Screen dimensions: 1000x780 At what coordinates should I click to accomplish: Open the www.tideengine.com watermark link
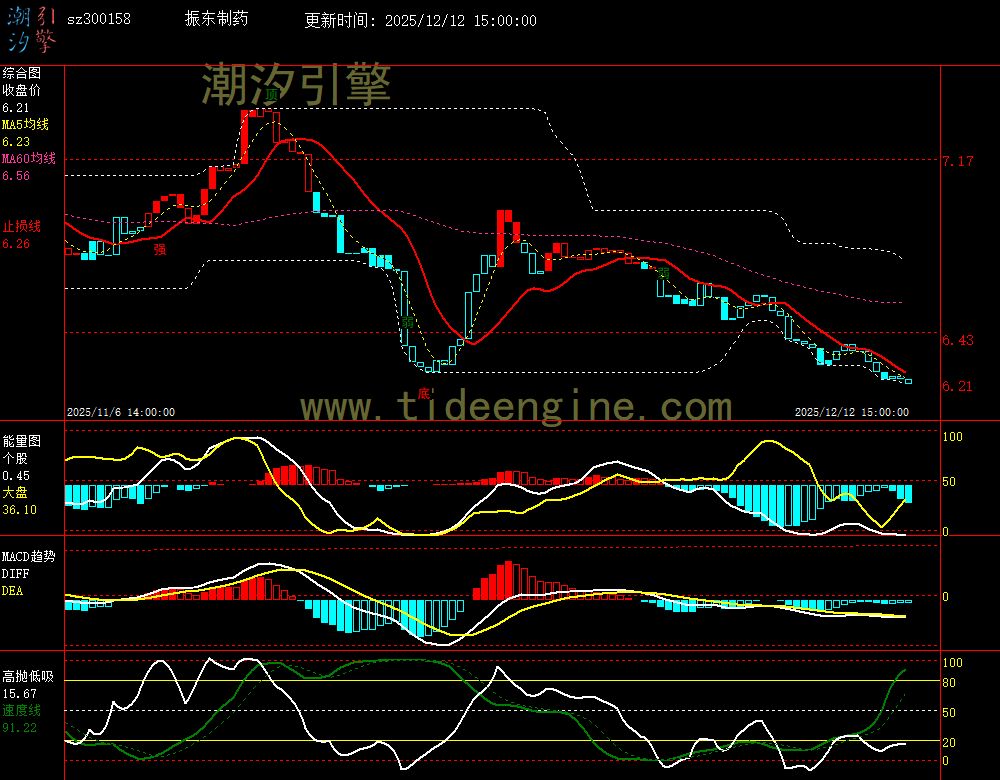click(x=516, y=407)
